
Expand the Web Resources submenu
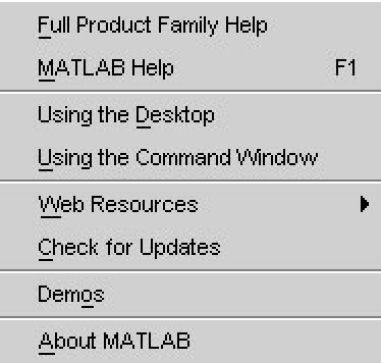click(x=190, y=204)
